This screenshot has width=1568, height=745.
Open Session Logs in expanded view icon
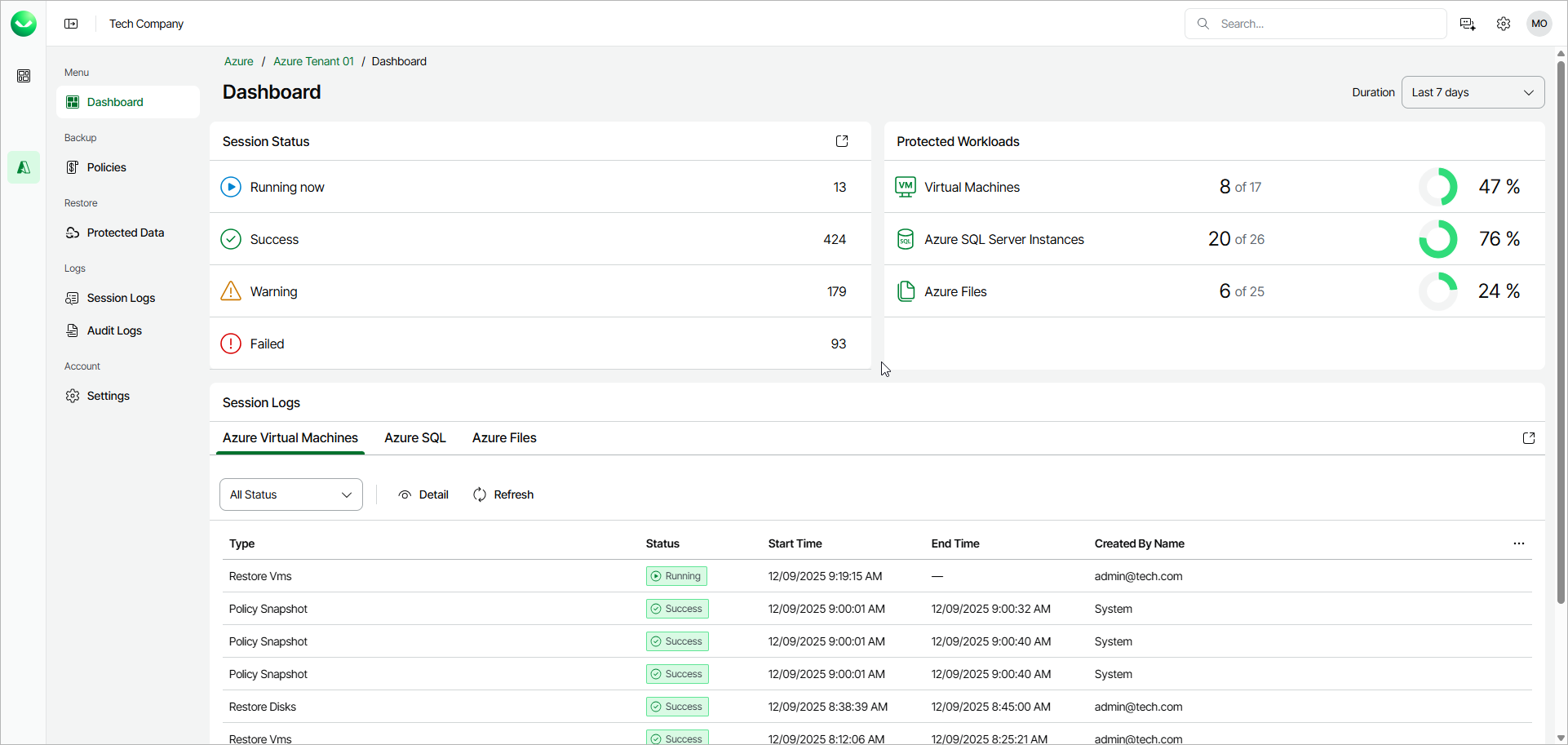(1529, 438)
